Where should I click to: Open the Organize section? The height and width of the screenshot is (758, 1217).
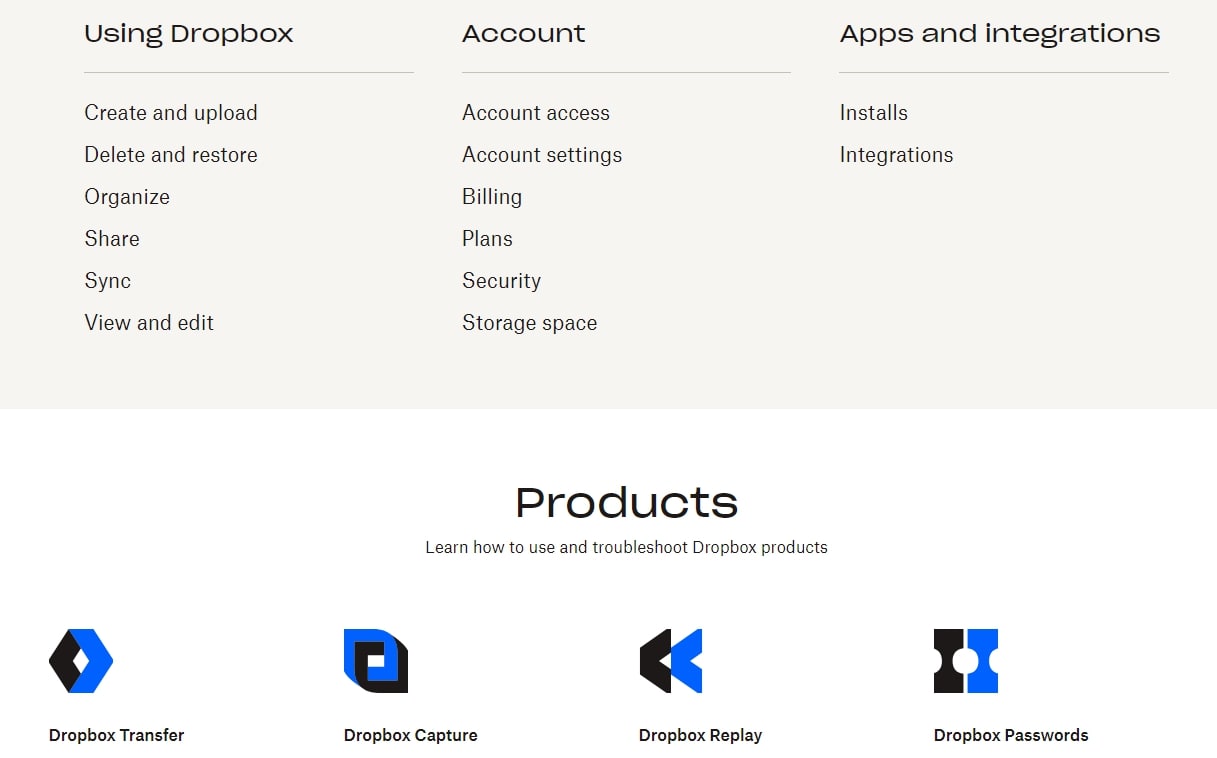(127, 197)
